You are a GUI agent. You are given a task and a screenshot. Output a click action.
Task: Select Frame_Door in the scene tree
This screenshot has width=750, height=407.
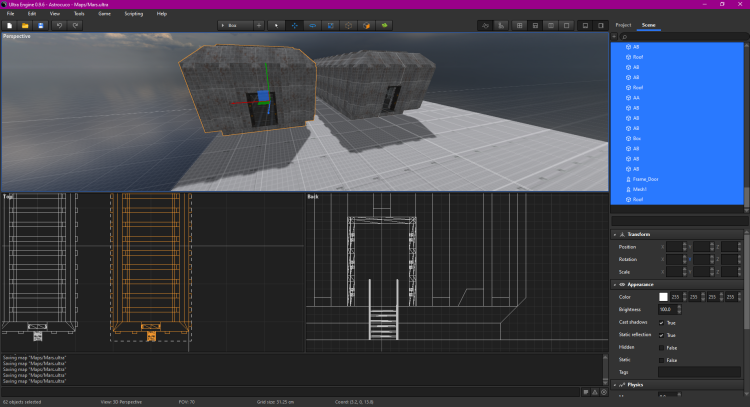[x=646, y=179]
